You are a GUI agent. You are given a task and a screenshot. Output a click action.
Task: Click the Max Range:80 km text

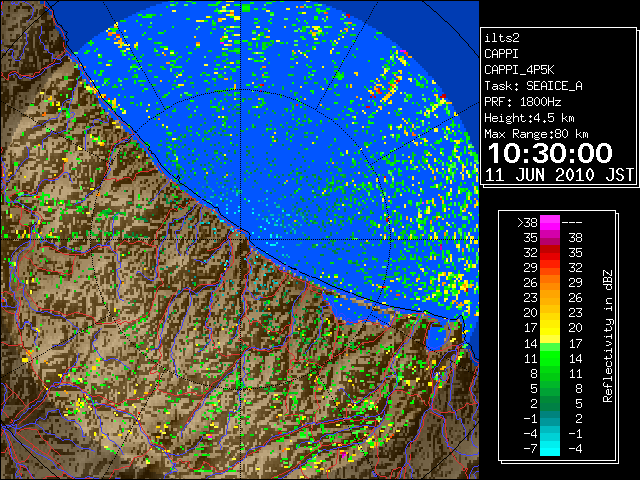[536, 134]
